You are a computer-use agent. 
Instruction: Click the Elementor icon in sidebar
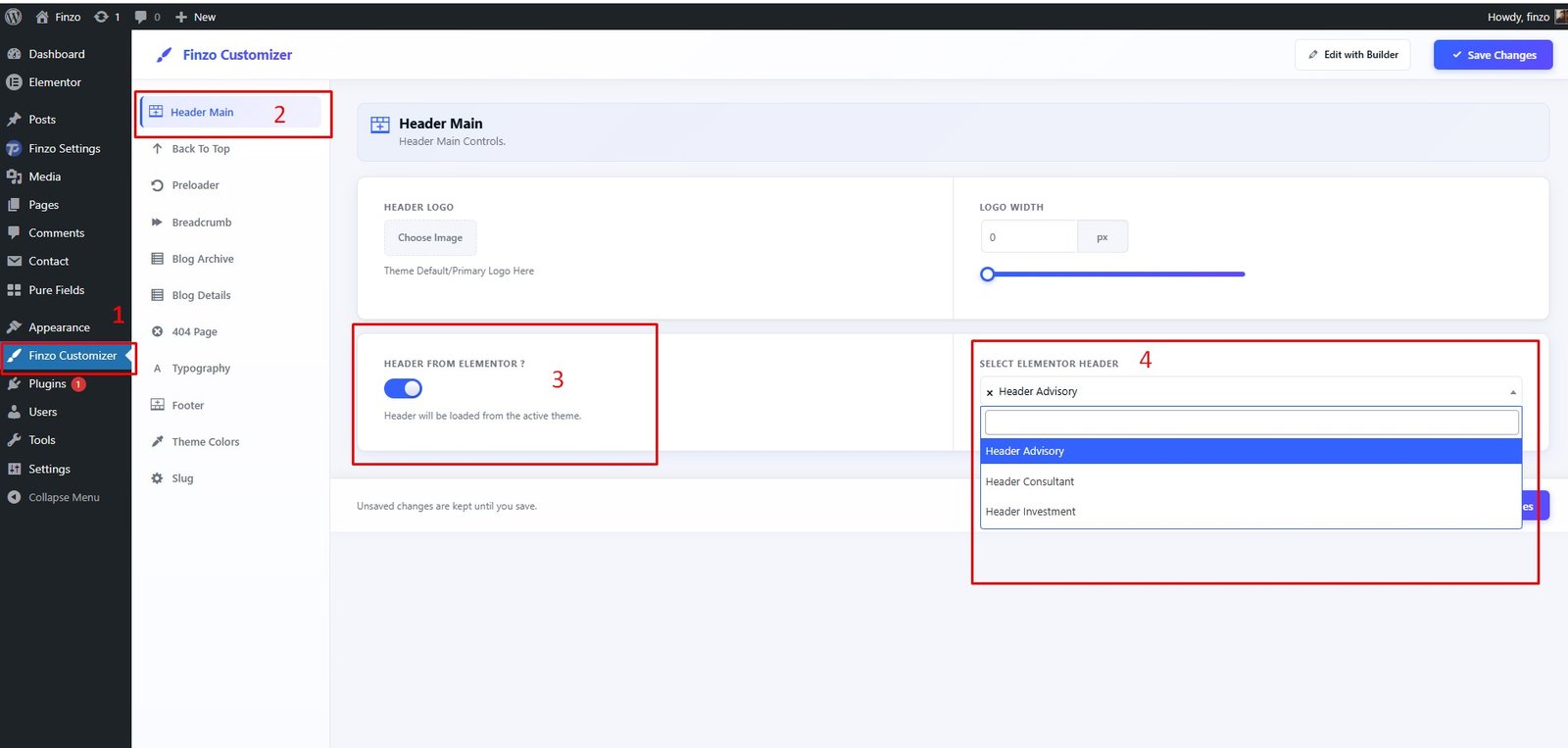[x=14, y=82]
